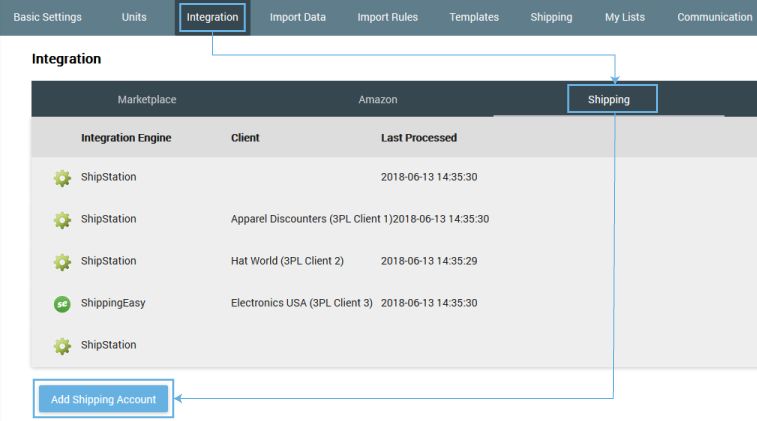The width and height of the screenshot is (757, 421).
Task: Click Client column header
Action: tap(245, 138)
